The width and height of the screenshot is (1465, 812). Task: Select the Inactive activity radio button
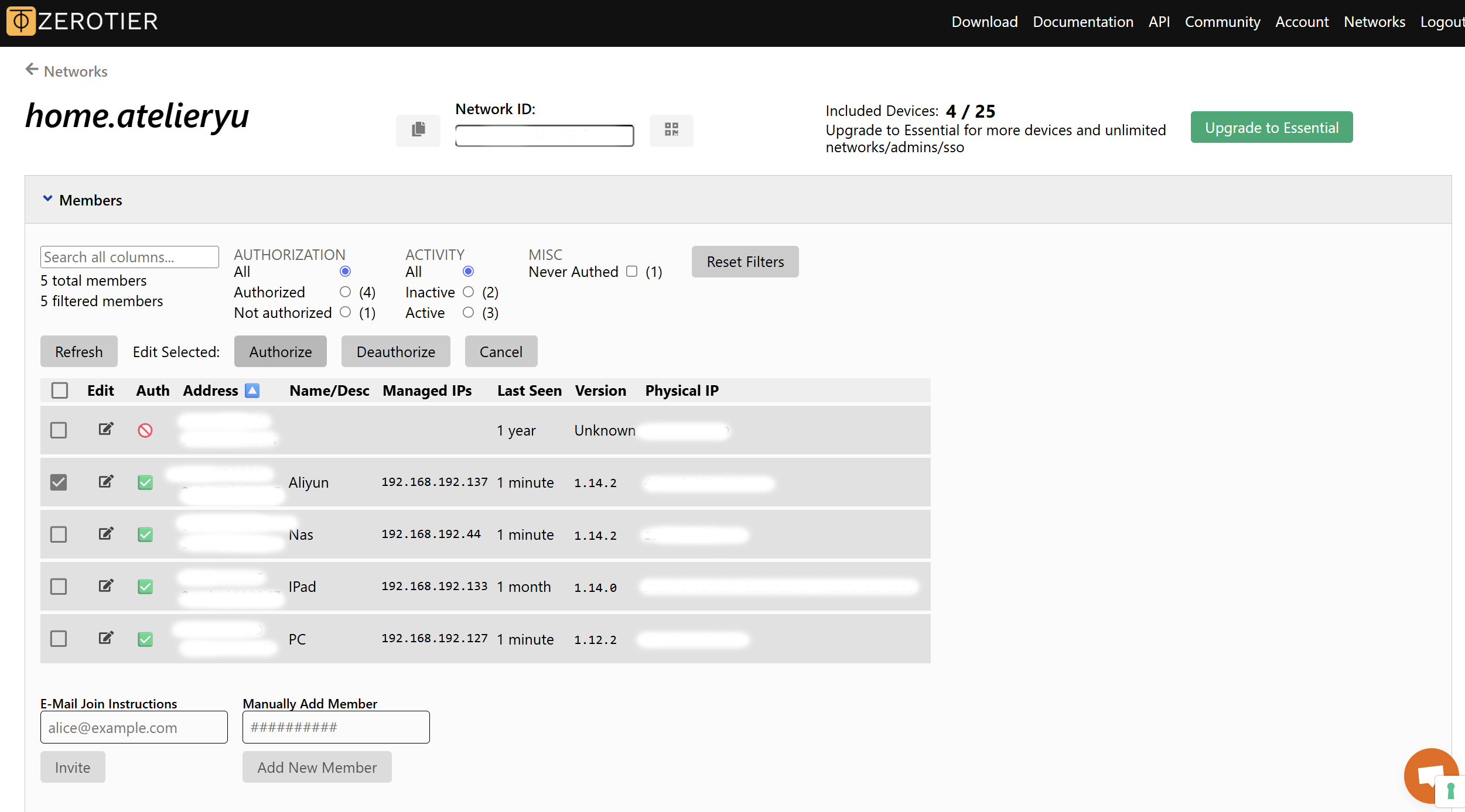click(x=468, y=292)
